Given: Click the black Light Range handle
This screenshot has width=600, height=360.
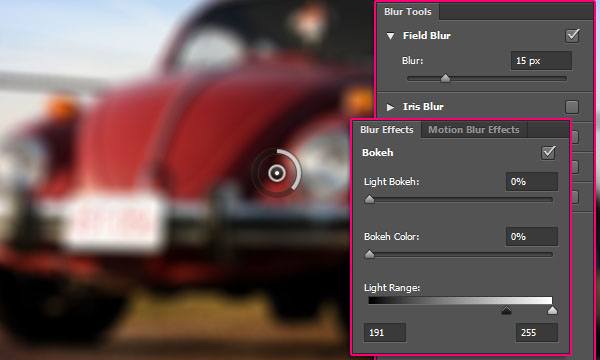Looking at the screenshot, I should click(x=506, y=310).
